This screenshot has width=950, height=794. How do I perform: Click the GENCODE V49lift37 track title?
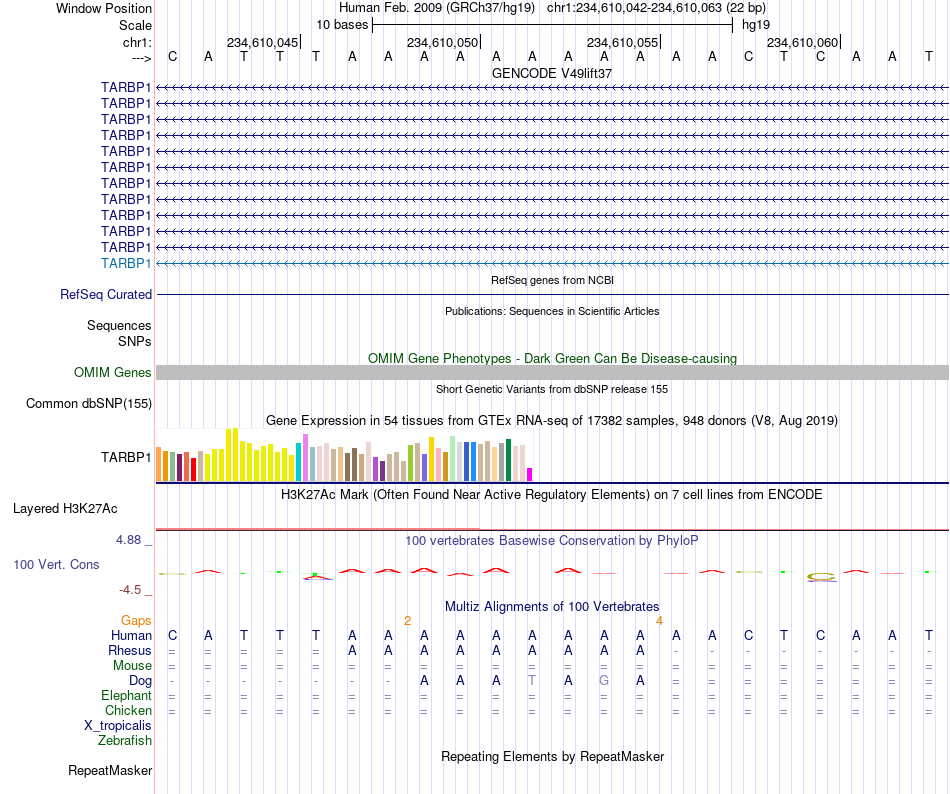click(x=552, y=73)
